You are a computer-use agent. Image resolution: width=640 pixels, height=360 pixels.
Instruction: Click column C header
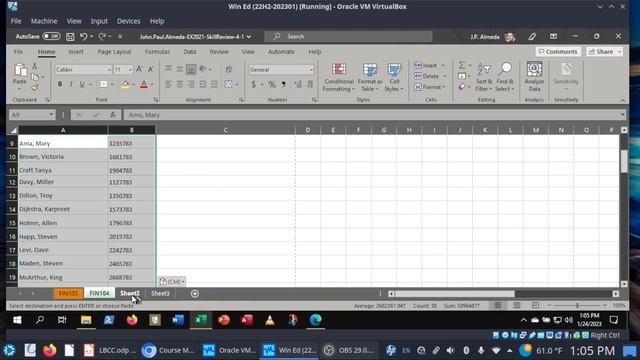(225, 130)
